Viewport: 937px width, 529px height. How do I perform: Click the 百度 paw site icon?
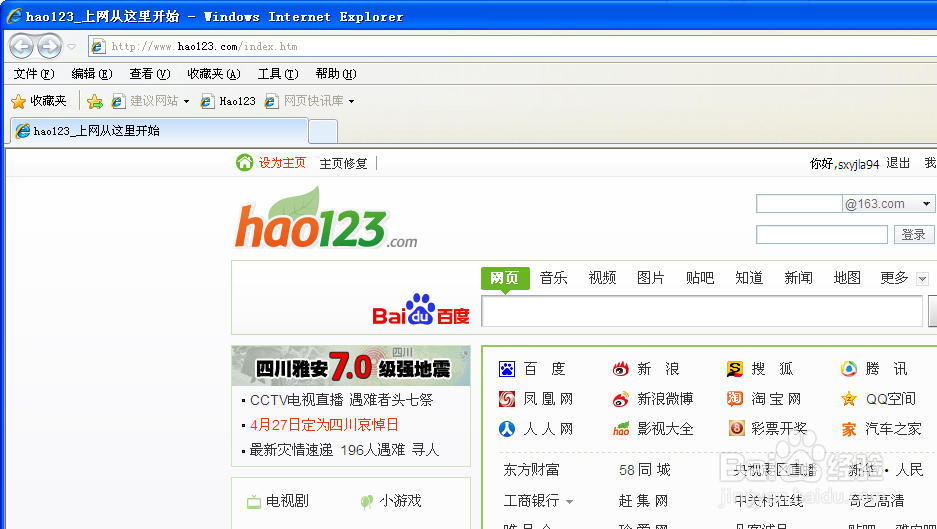pyautogui.click(x=507, y=369)
